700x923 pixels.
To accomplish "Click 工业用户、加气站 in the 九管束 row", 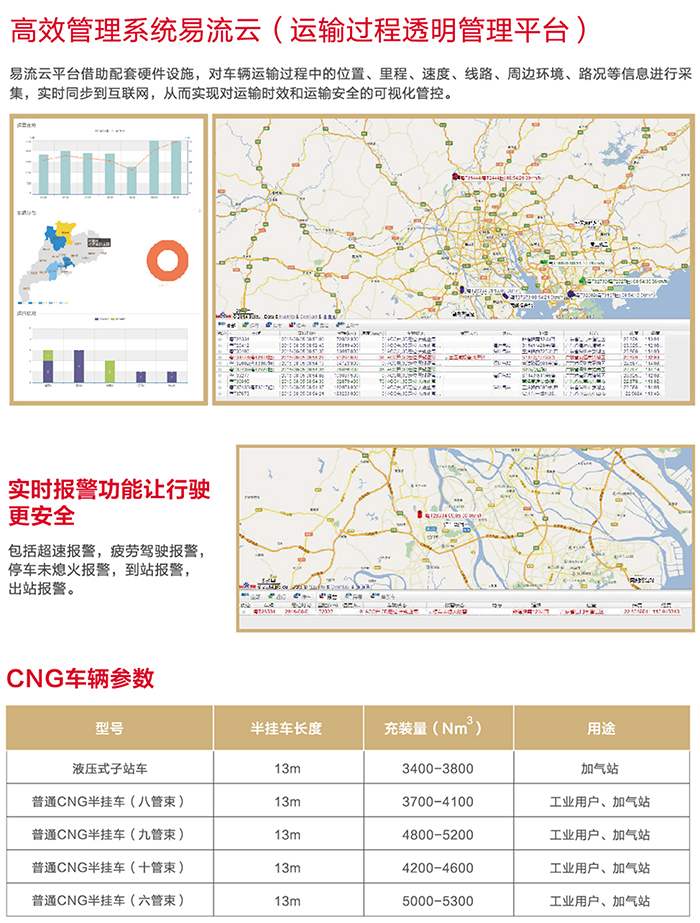I will [600, 834].
